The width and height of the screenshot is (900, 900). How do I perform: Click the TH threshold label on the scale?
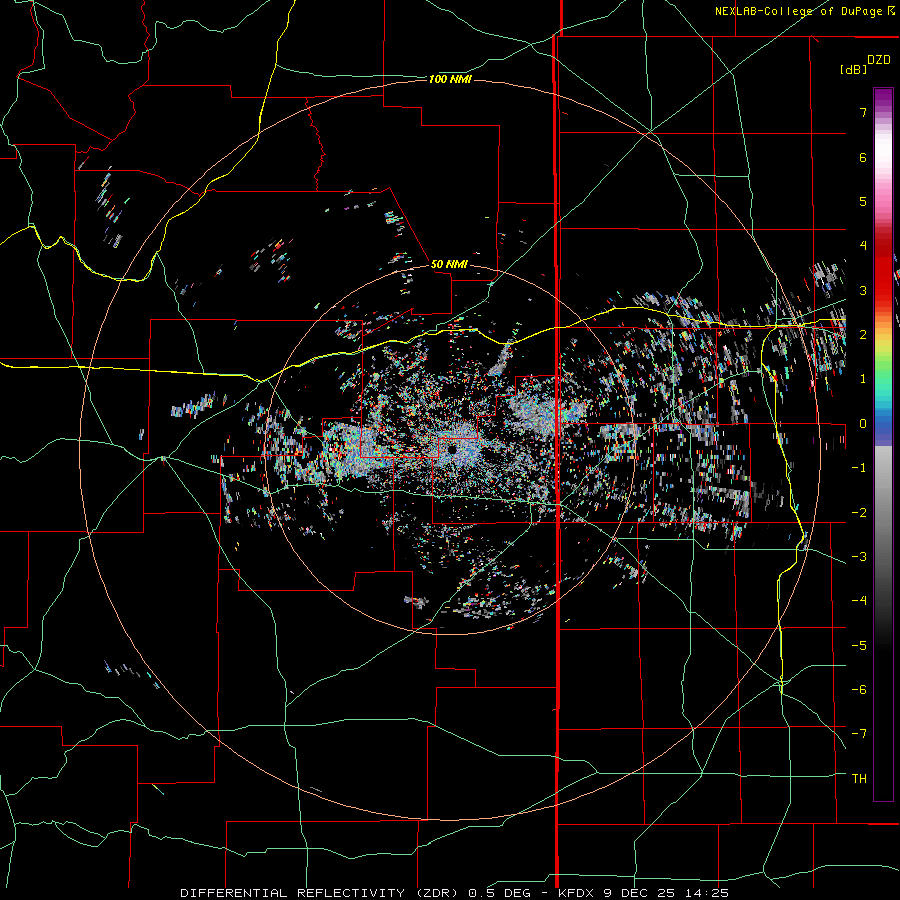859,779
